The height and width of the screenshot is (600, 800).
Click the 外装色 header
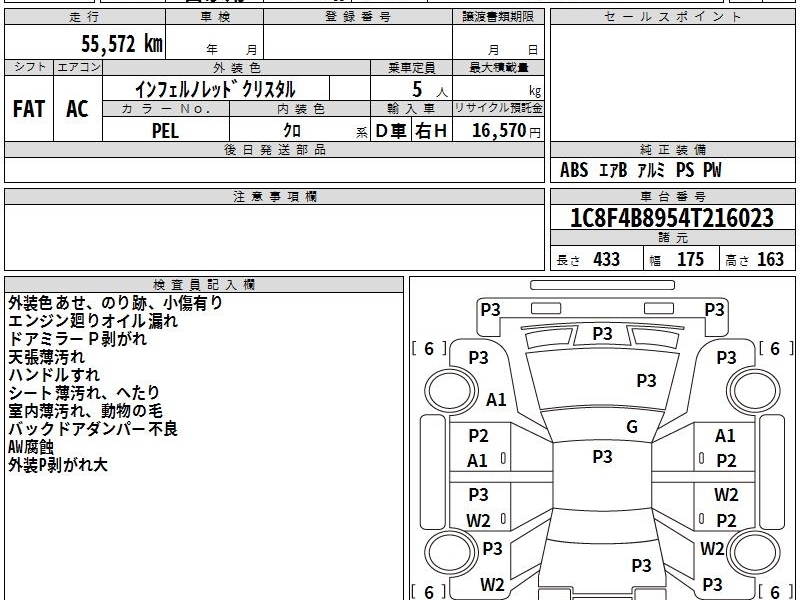236,67
